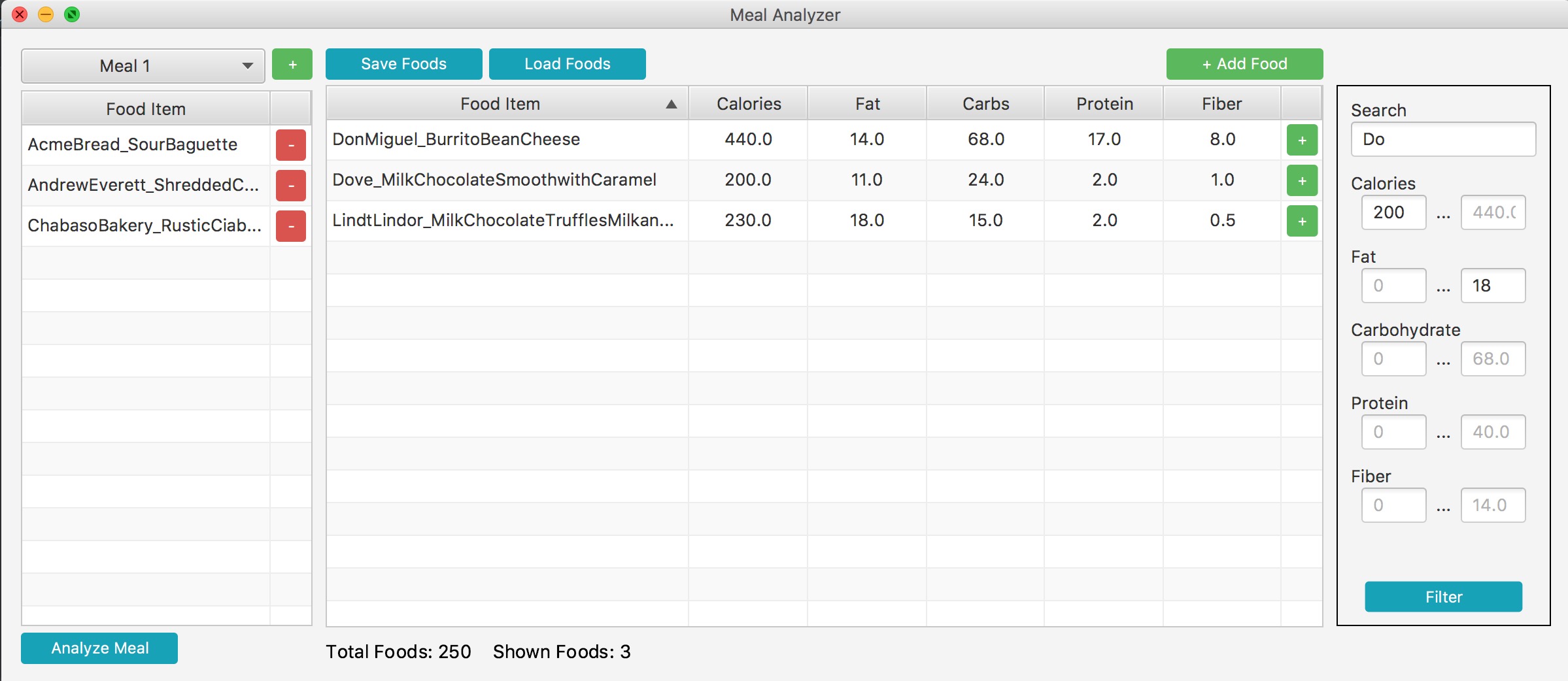
Task: Add DonMiguel_BurritoBeanCheese to the meal
Action: pyautogui.click(x=1302, y=140)
